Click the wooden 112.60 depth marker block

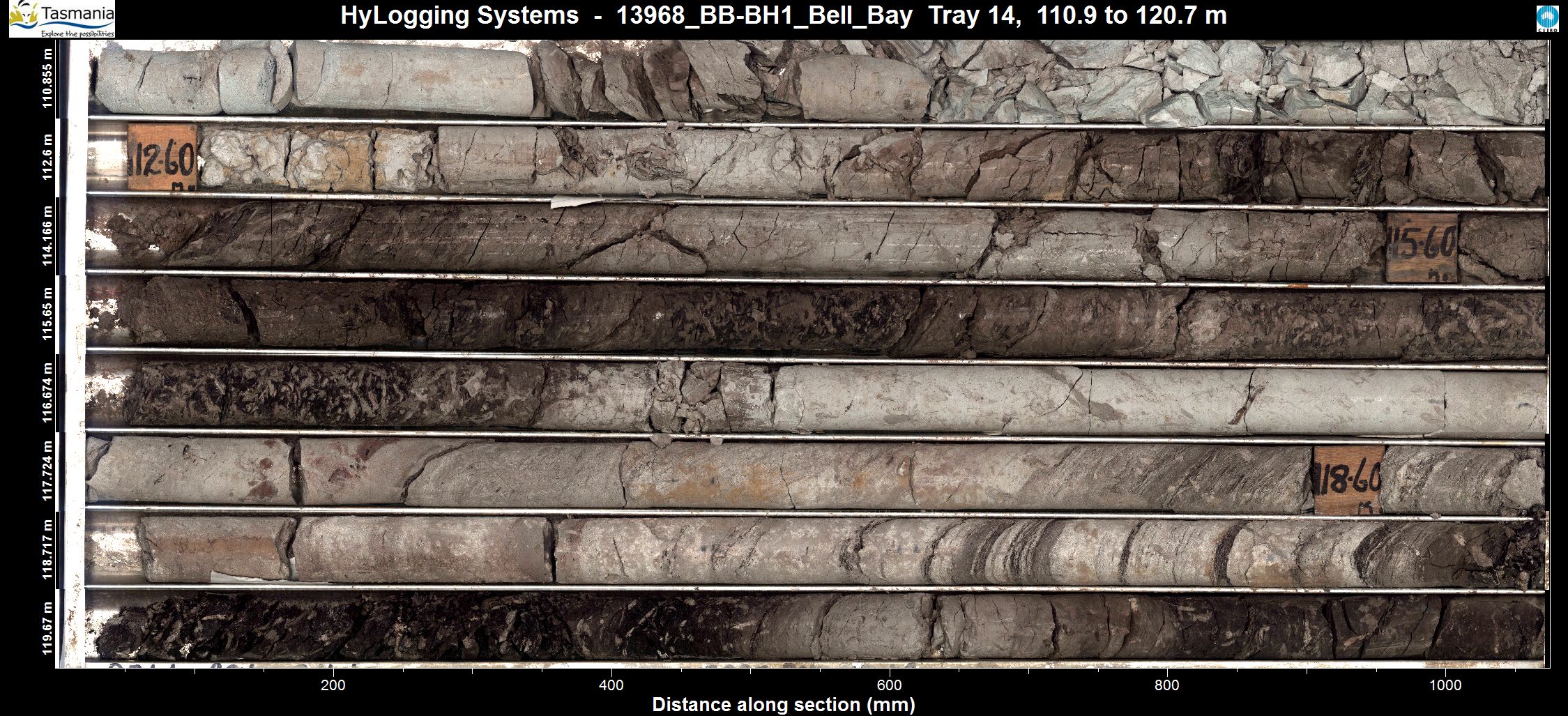162,158
